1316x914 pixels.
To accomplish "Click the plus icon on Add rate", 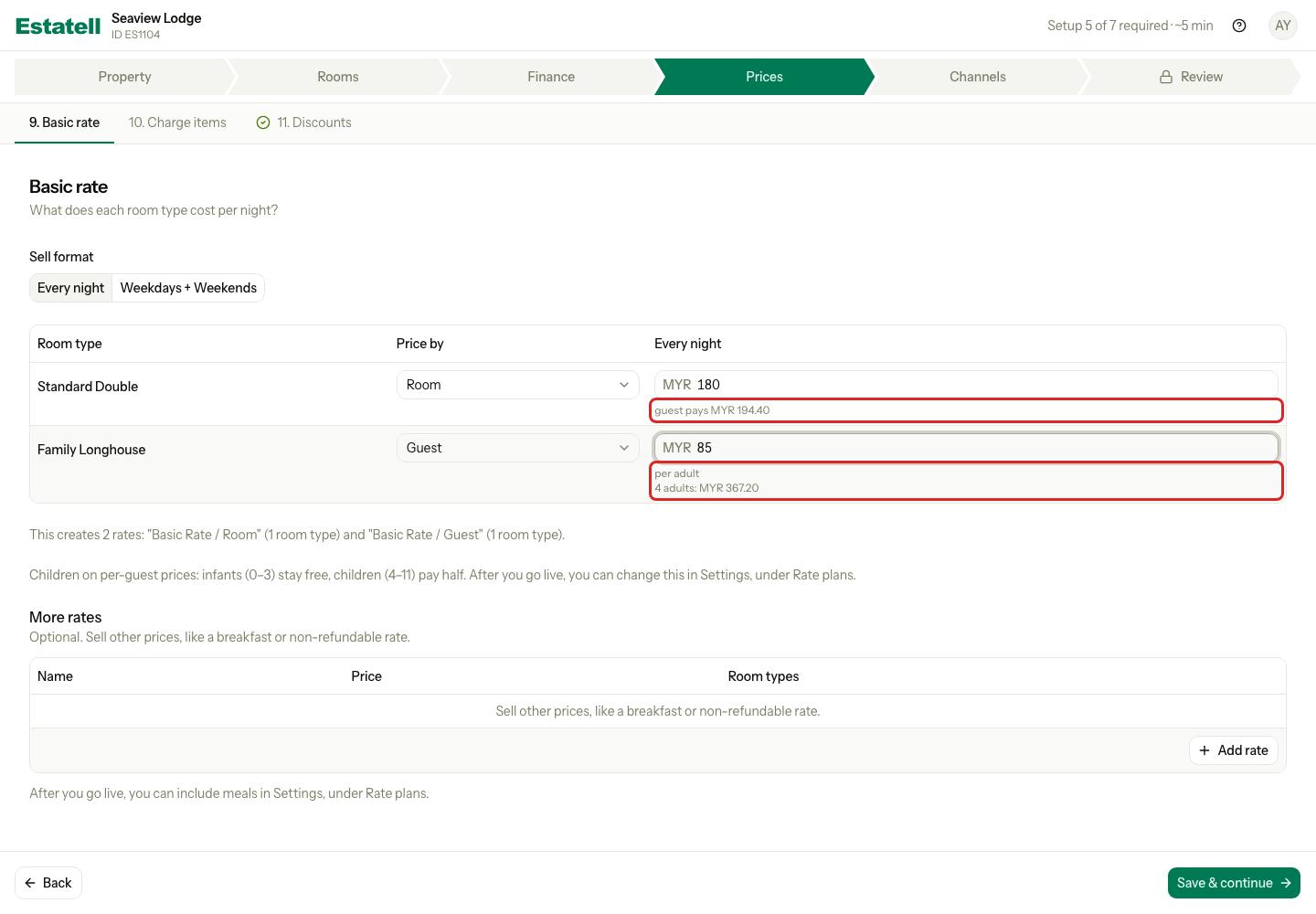I will 1205,750.
